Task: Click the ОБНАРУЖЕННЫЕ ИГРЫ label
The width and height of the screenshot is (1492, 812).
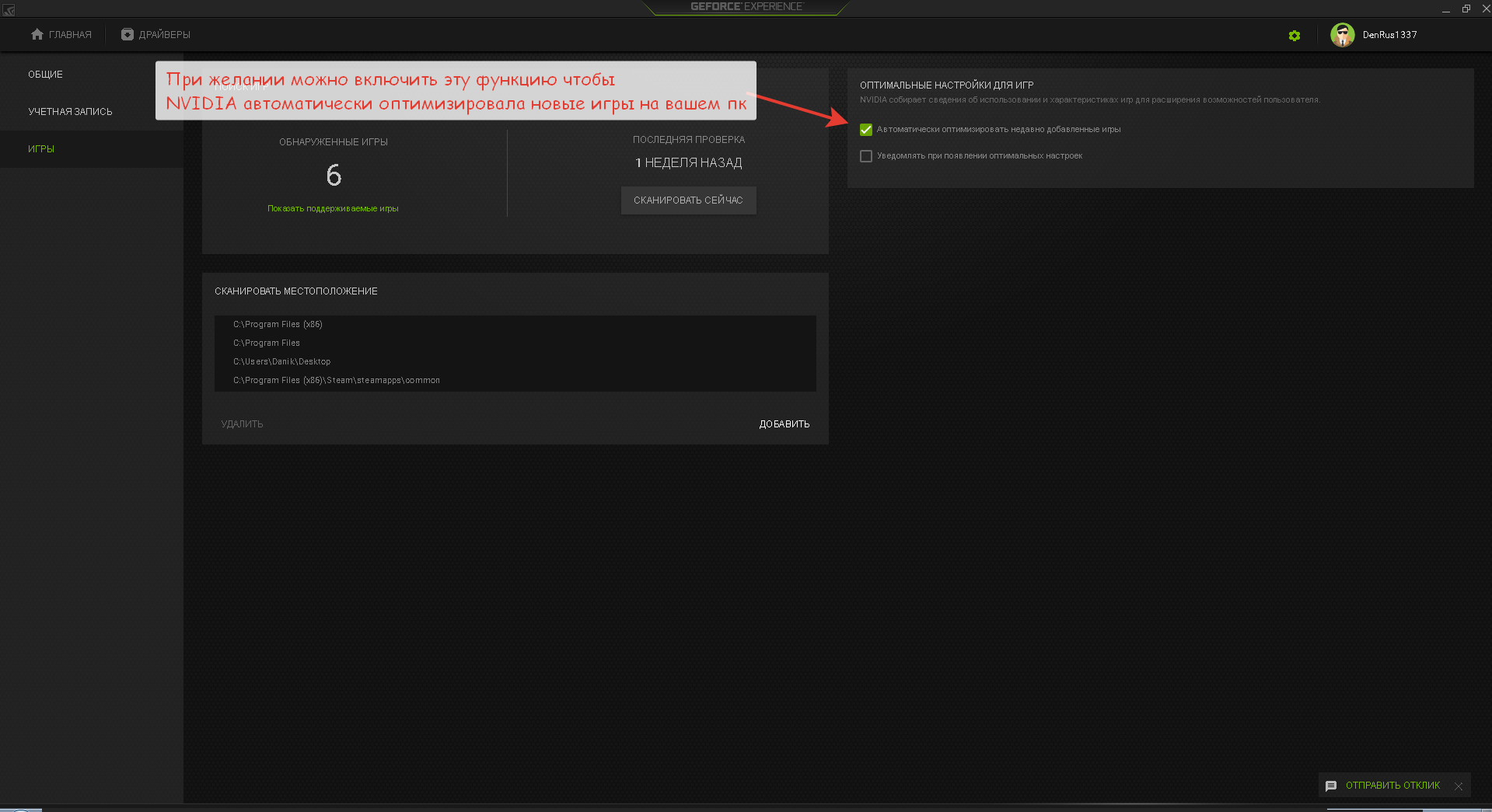Action: tap(333, 142)
